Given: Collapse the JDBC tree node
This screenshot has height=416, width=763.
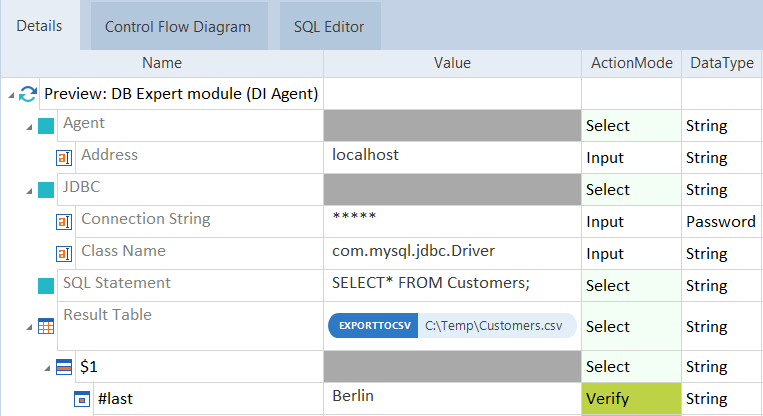Looking at the screenshot, I should click(x=28, y=190).
